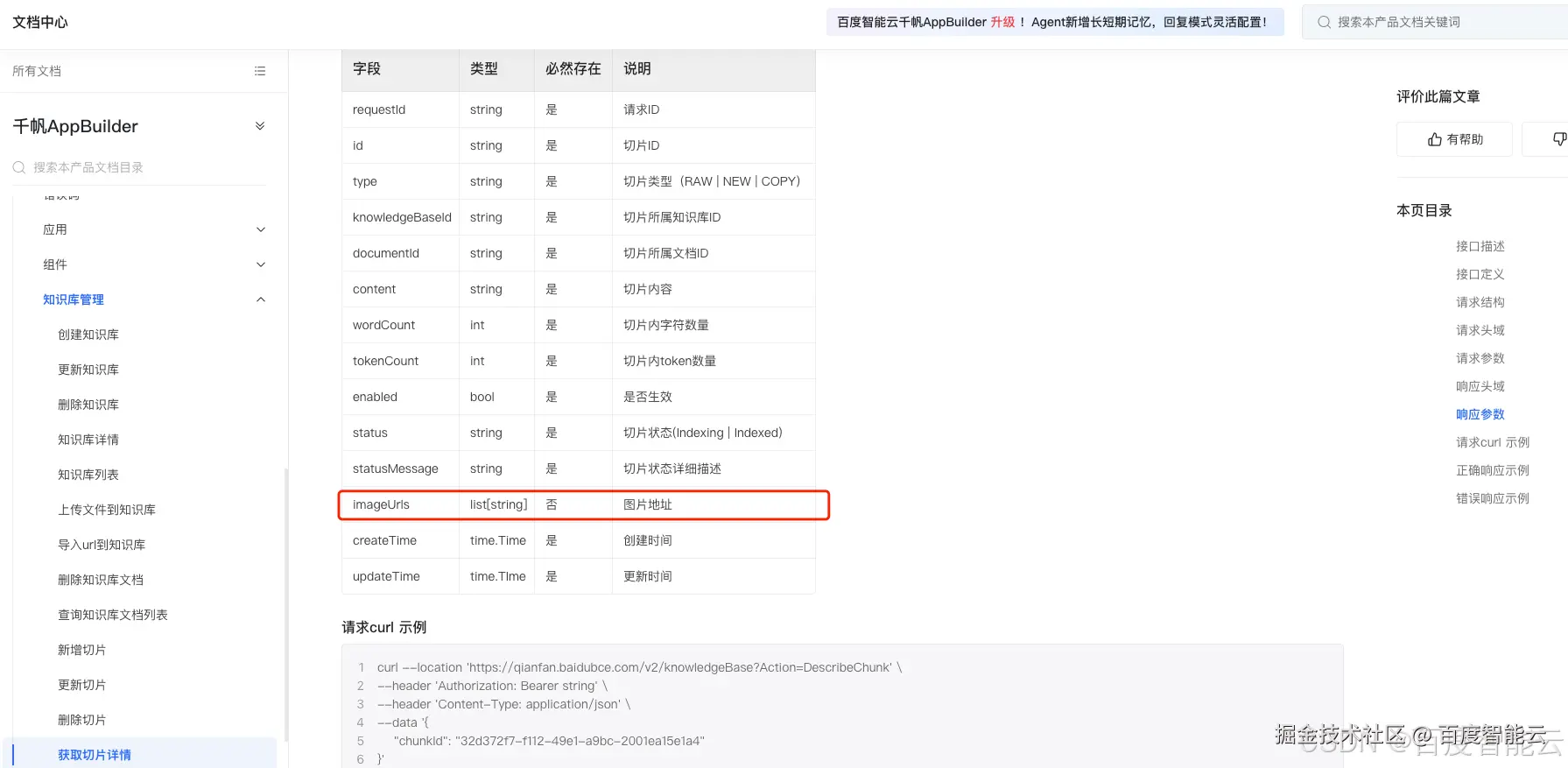Click the 切片类型 (RAW | NEW | COPY) cell
The height and width of the screenshot is (768, 1568).
(714, 181)
